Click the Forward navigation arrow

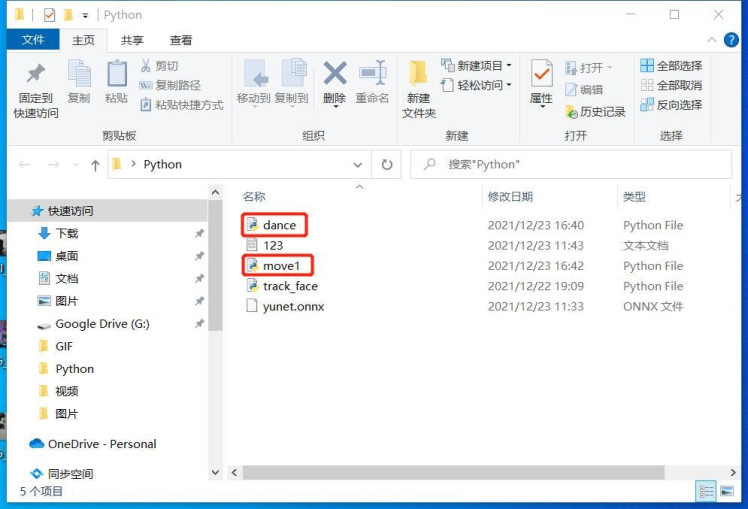[54, 165]
